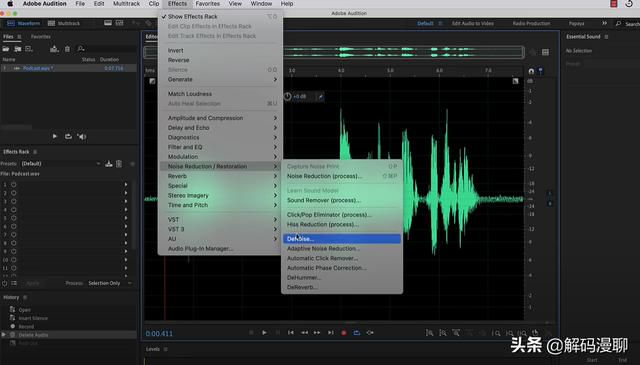This screenshot has width=640, height=365.
Task: Toggle auto-play speaker icon in Files panel
Action: pyautogui.click(x=82, y=136)
